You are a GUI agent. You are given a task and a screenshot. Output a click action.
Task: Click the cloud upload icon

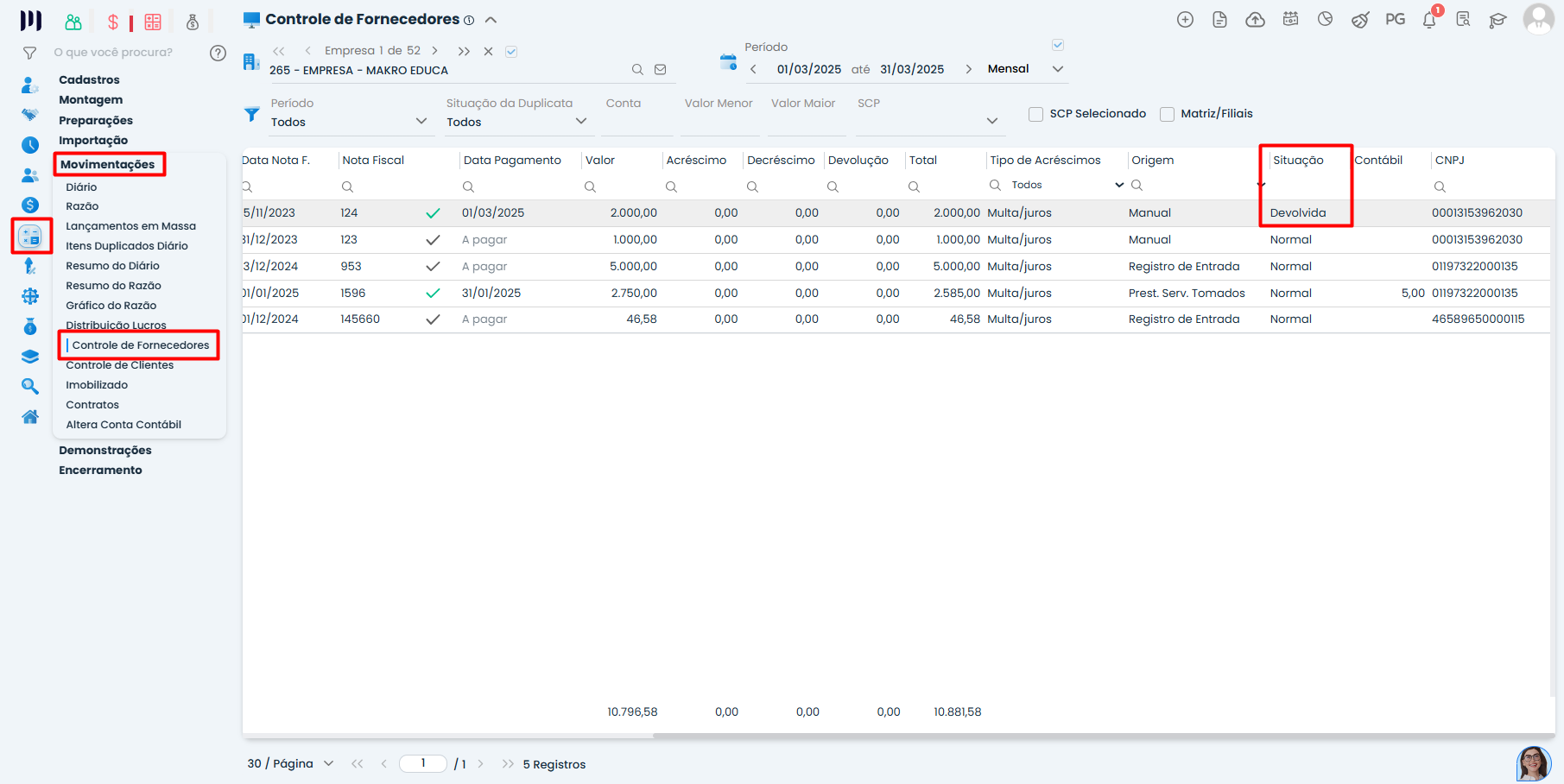pyautogui.click(x=1255, y=20)
